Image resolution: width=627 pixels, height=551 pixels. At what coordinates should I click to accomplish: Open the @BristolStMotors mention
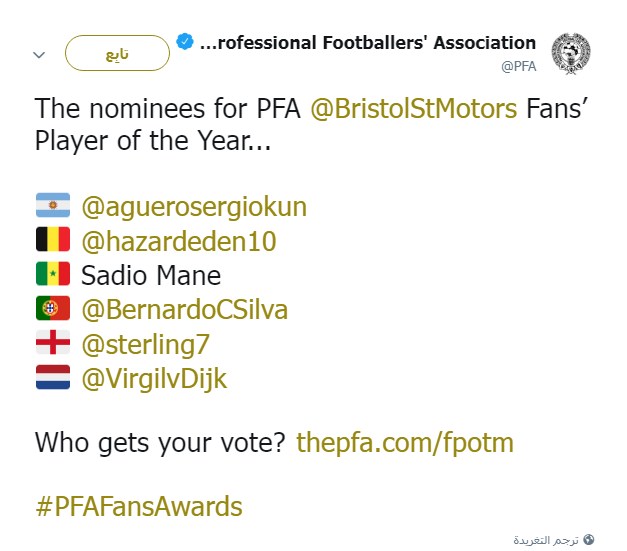(415, 108)
